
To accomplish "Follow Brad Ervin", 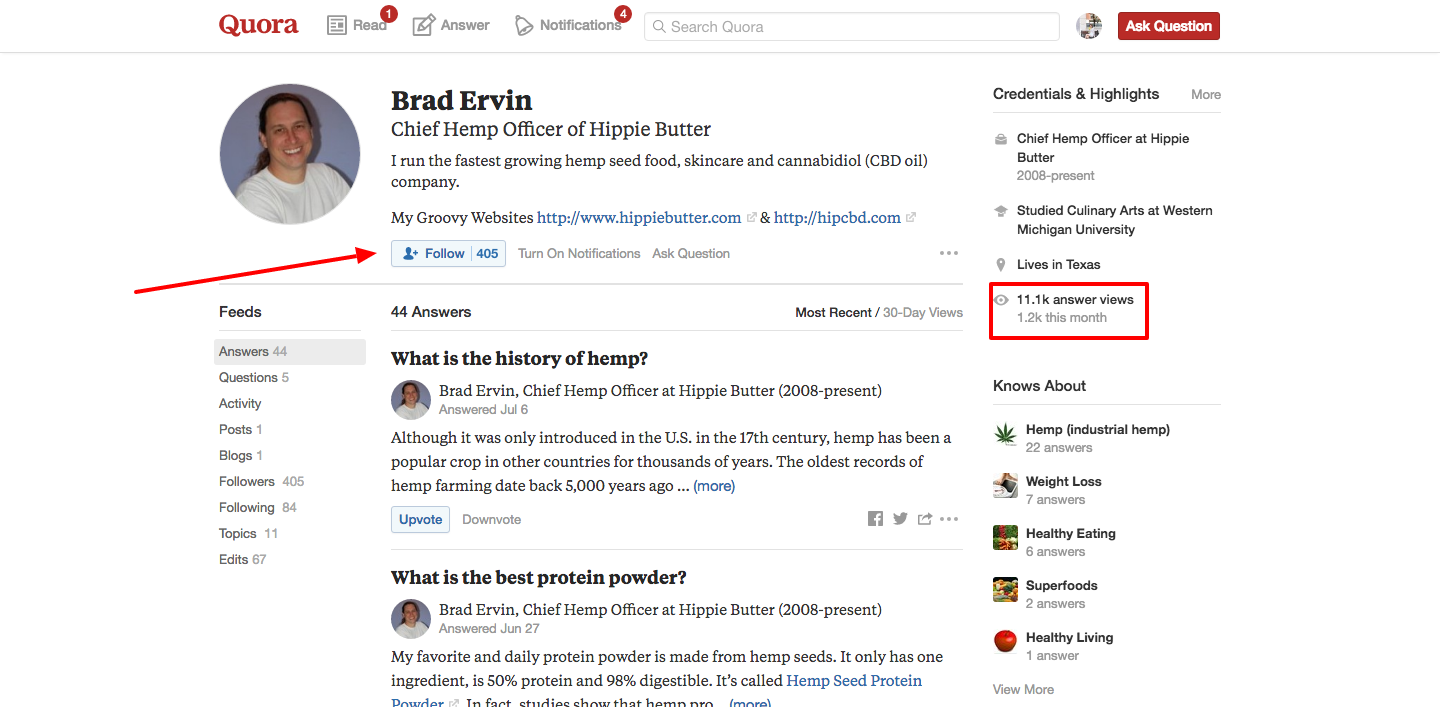I will [x=448, y=254].
